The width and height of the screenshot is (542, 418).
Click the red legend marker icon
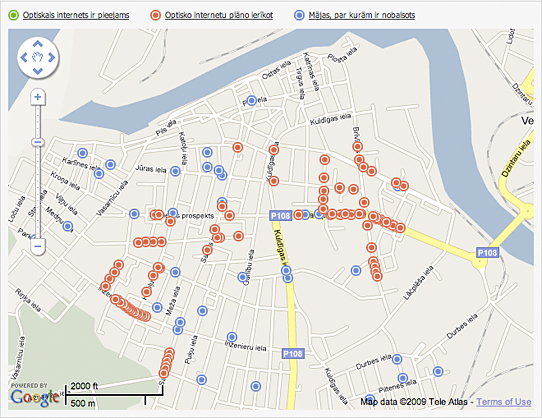(156, 15)
